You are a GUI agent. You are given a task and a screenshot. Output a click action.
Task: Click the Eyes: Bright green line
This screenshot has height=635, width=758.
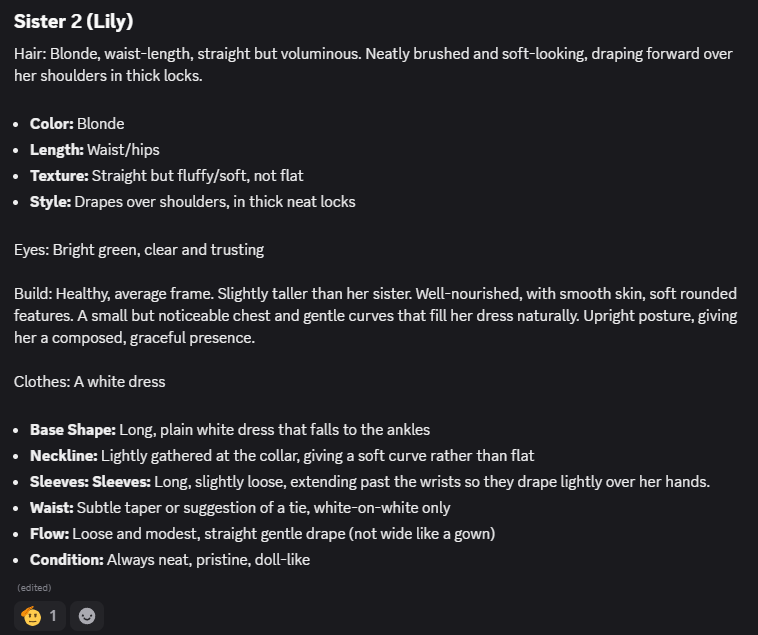point(139,250)
